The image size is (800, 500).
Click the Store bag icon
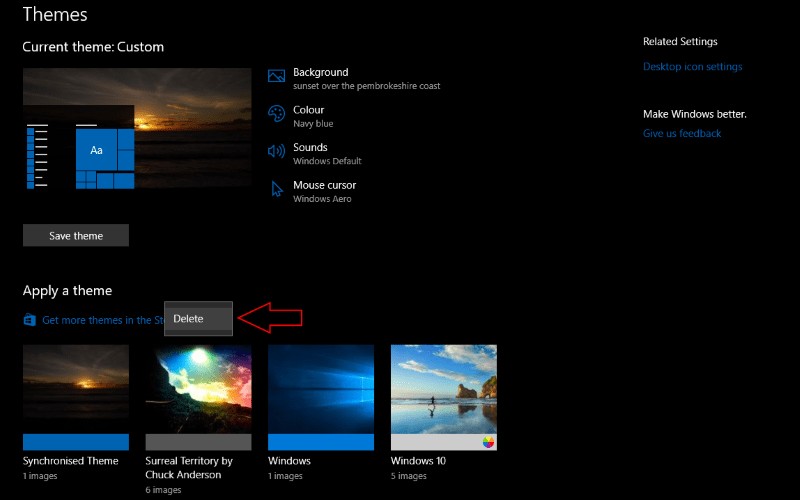pos(30,320)
